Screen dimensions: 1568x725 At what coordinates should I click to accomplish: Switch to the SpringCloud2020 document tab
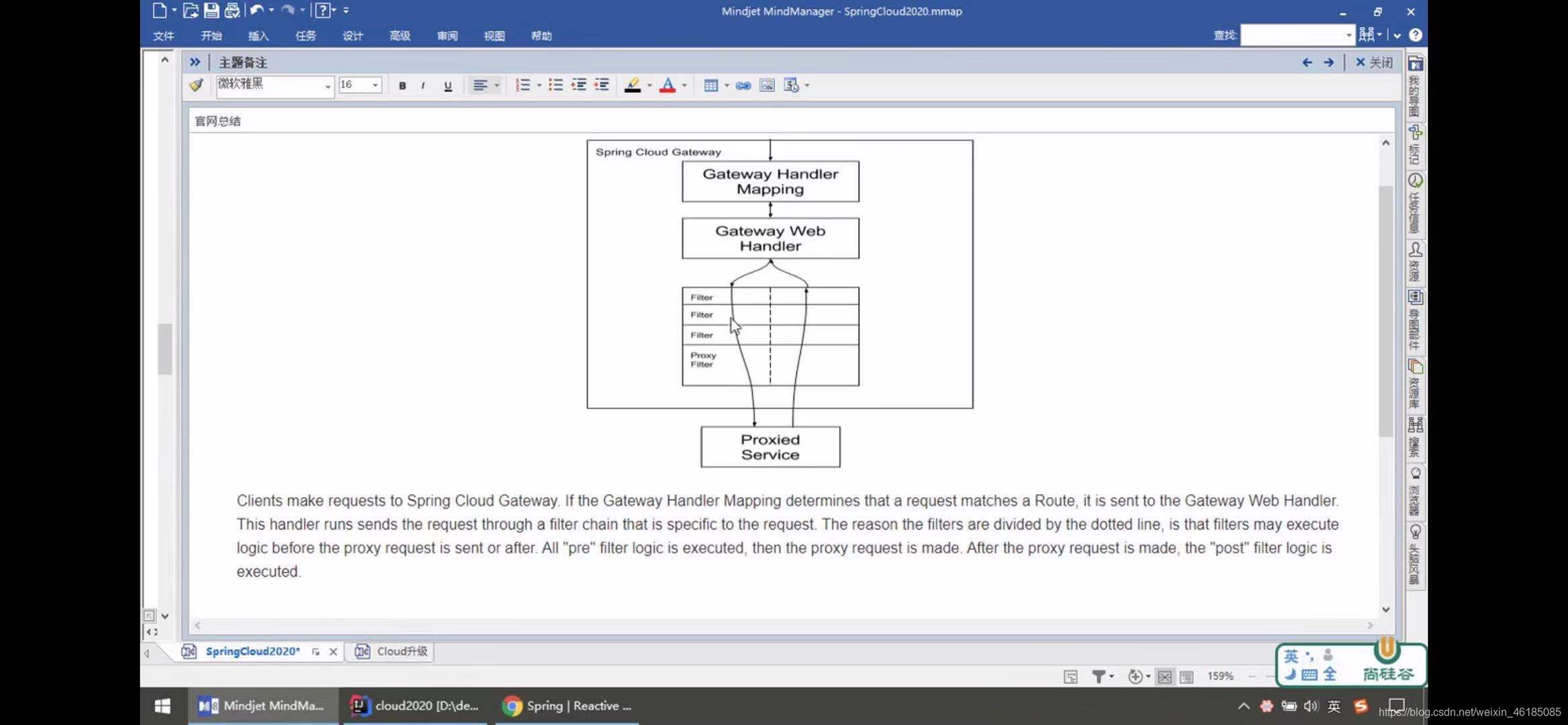(252, 652)
